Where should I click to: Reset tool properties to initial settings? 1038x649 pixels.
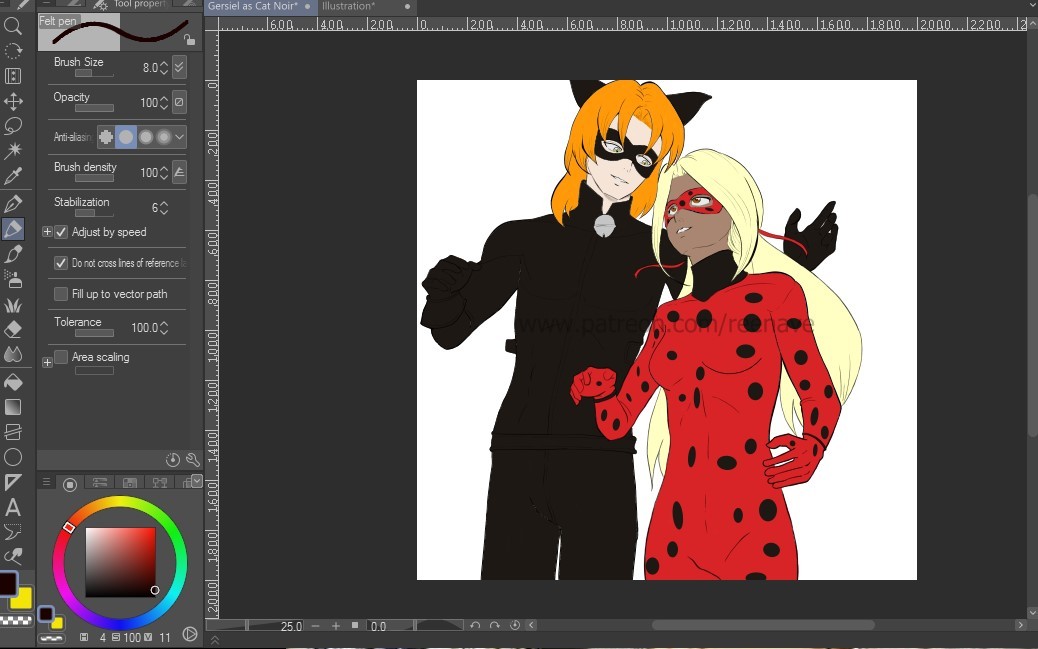pos(173,460)
